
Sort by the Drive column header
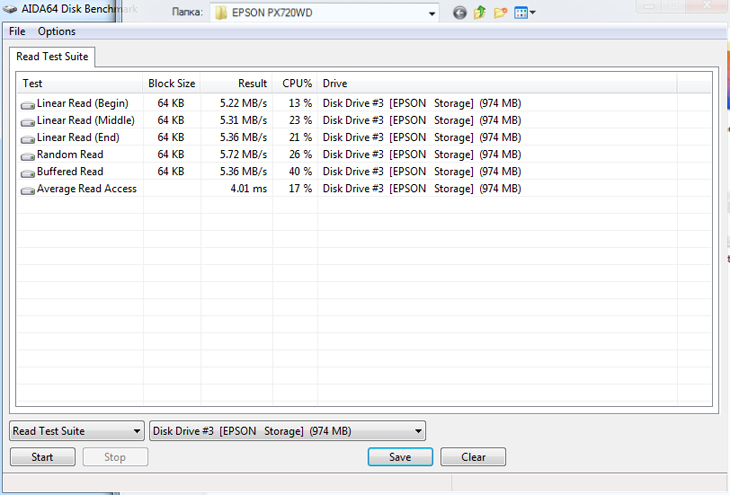497,83
